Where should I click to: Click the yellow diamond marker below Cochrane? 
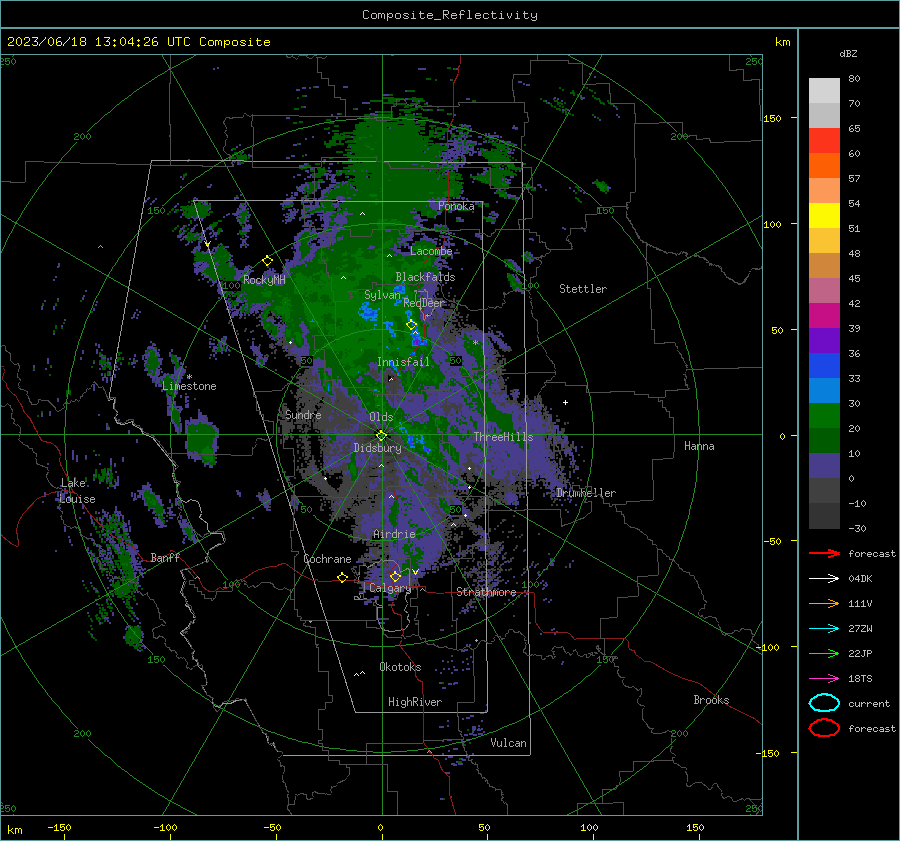(343, 577)
